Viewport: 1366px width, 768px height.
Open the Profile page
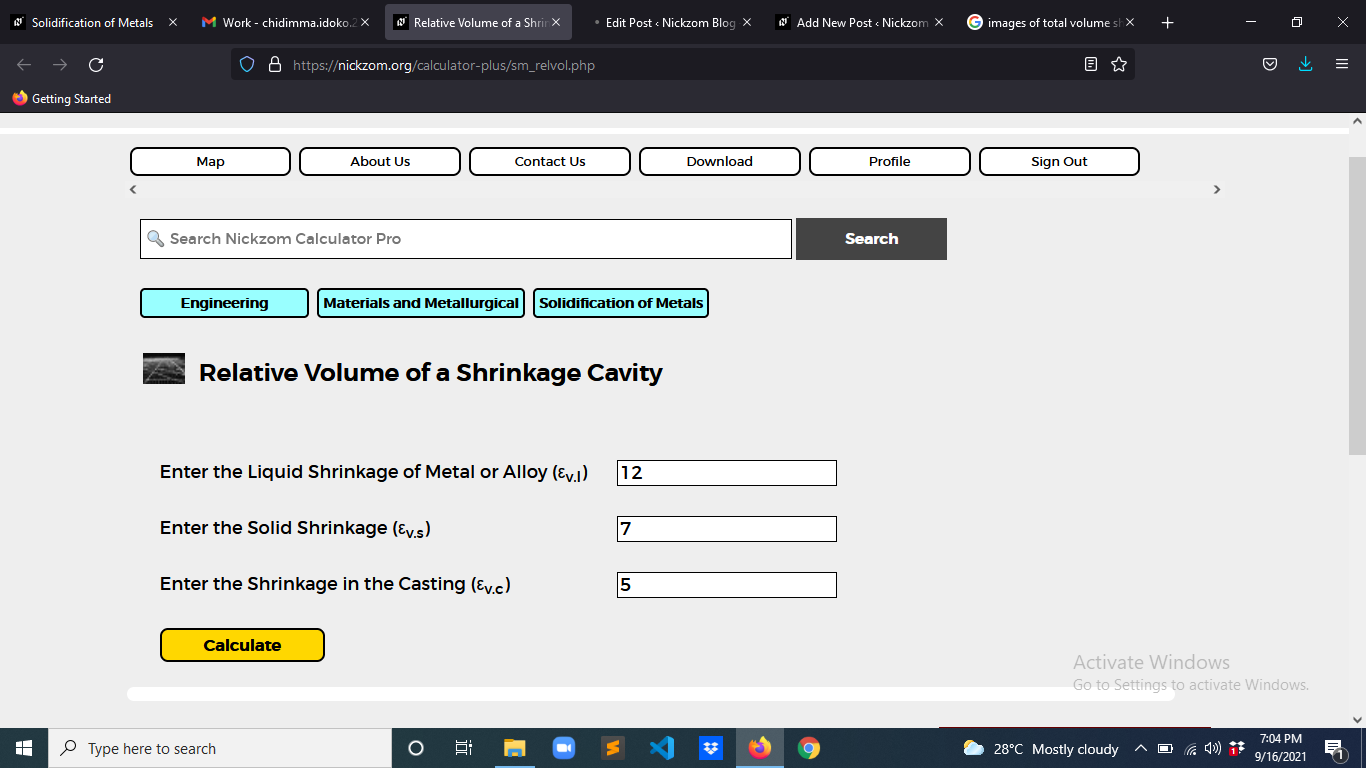890,161
